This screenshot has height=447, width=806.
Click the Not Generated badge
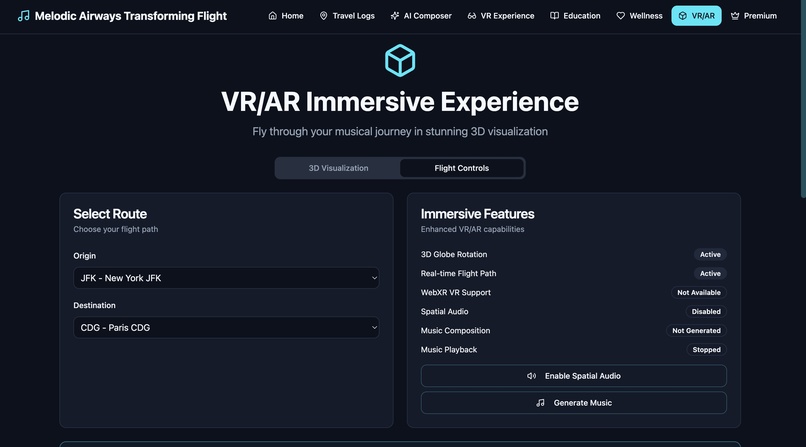click(x=696, y=330)
